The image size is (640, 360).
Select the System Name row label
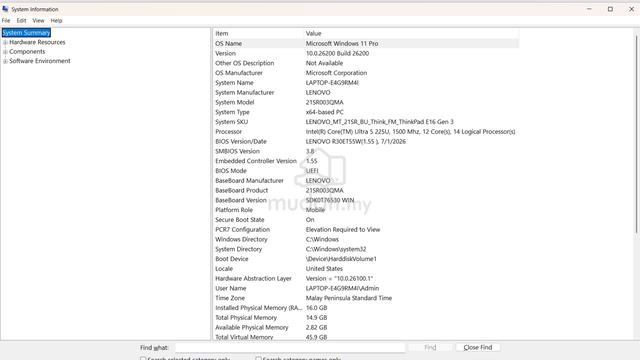coord(234,82)
